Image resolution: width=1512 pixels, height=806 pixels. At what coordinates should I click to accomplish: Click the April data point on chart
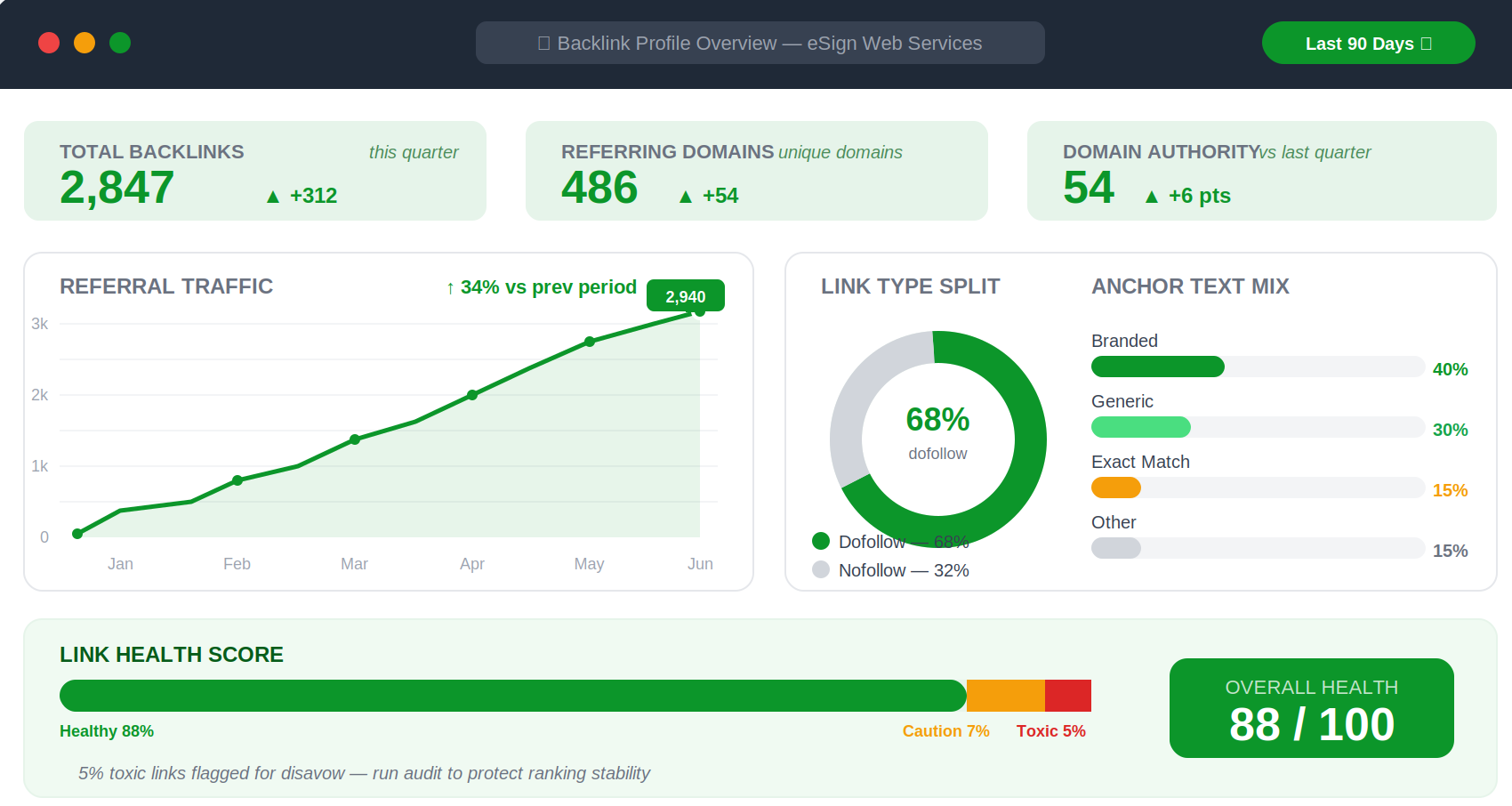[472, 395]
